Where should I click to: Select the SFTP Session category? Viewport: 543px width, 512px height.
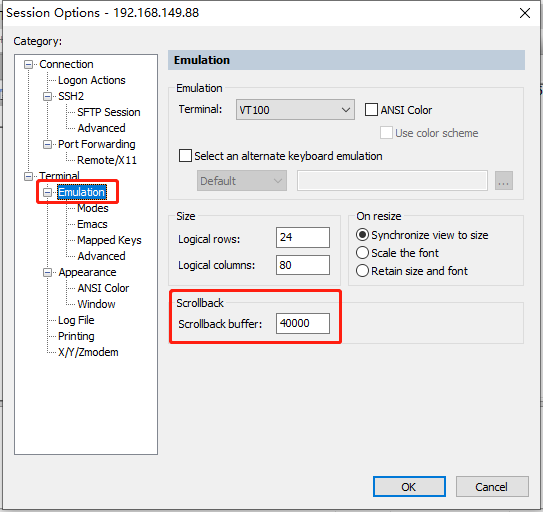[x=108, y=112]
